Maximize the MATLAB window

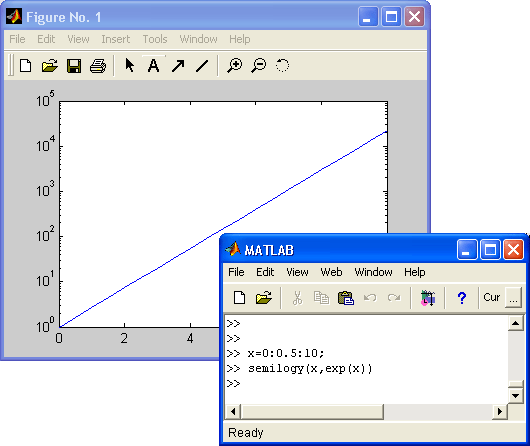point(490,250)
